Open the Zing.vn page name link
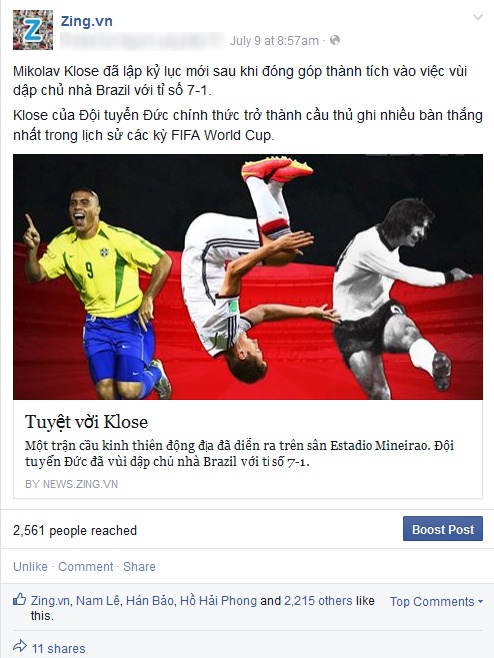The width and height of the screenshot is (494, 658). click(86, 21)
